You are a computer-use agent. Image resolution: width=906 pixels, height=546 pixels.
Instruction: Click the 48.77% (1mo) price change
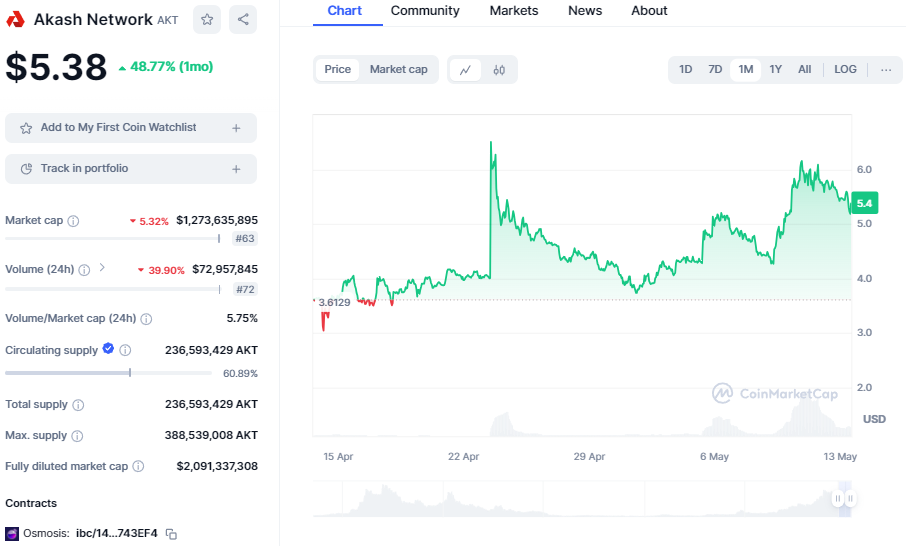(x=166, y=67)
